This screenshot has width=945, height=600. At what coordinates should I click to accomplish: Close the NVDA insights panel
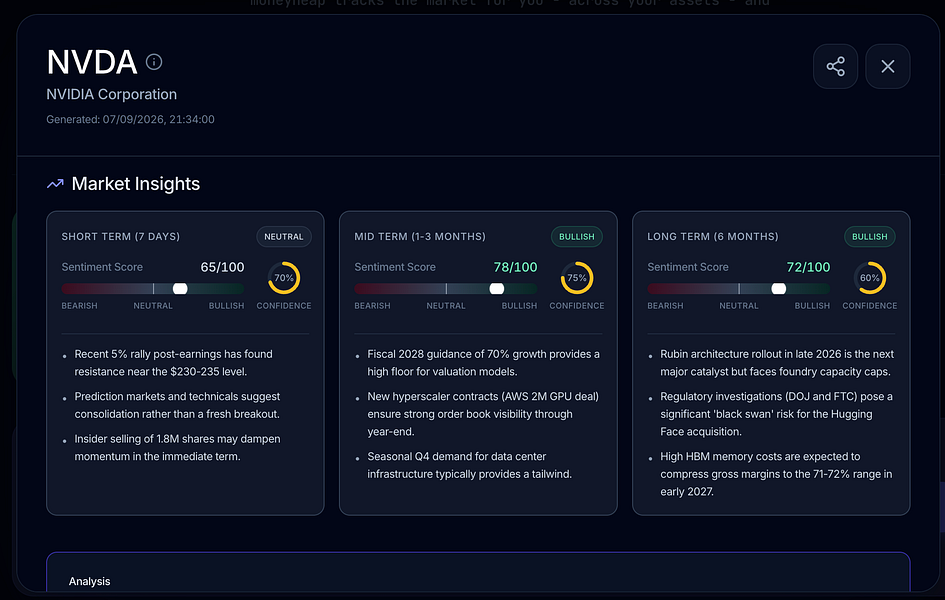[x=888, y=66]
